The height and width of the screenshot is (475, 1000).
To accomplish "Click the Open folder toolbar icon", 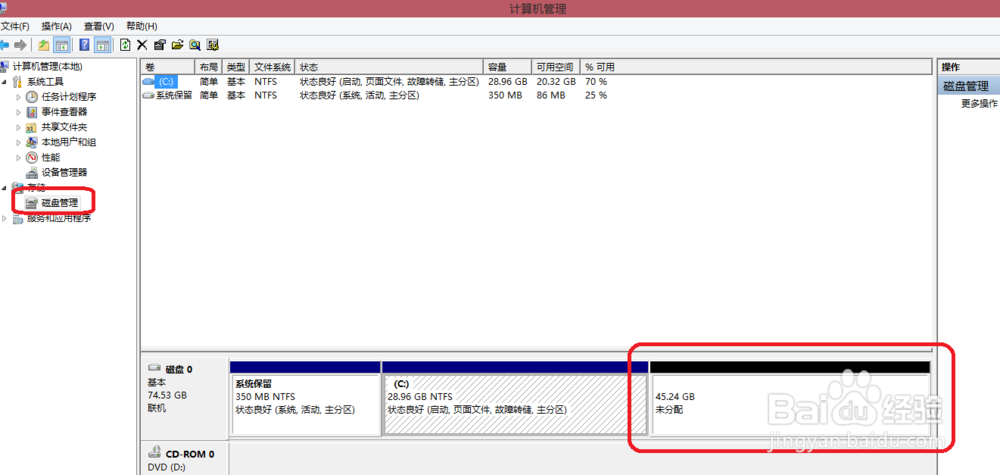I will (x=177, y=45).
